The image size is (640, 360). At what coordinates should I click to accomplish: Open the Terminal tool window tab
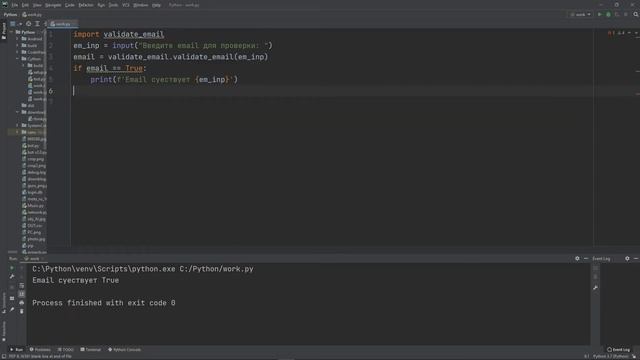click(x=91, y=350)
